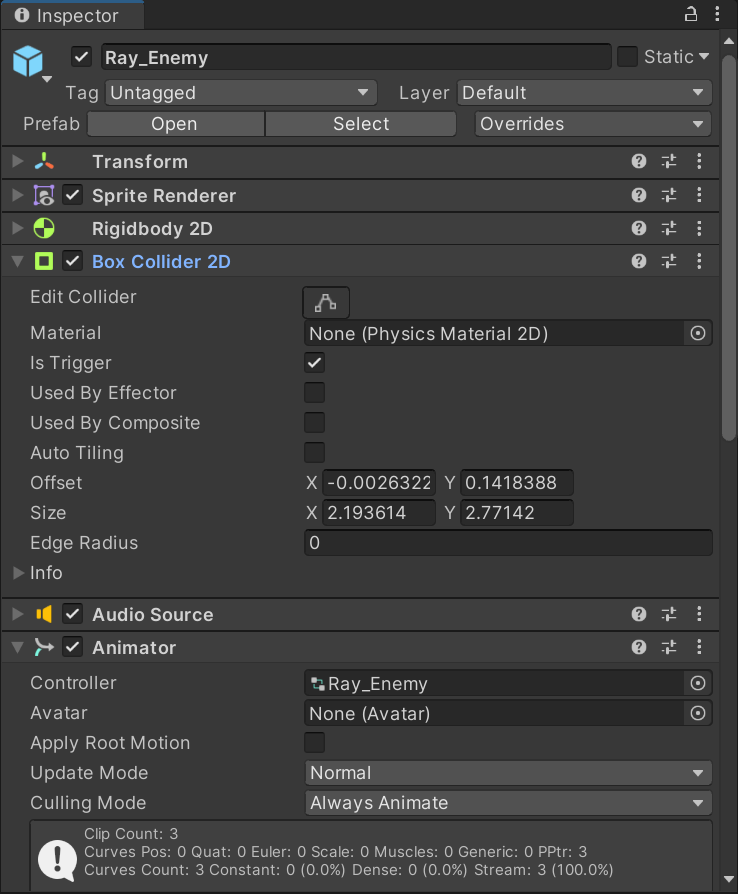The height and width of the screenshot is (894, 738).
Task: Enable Used By Composite checkbox
Action: point(314,422)
